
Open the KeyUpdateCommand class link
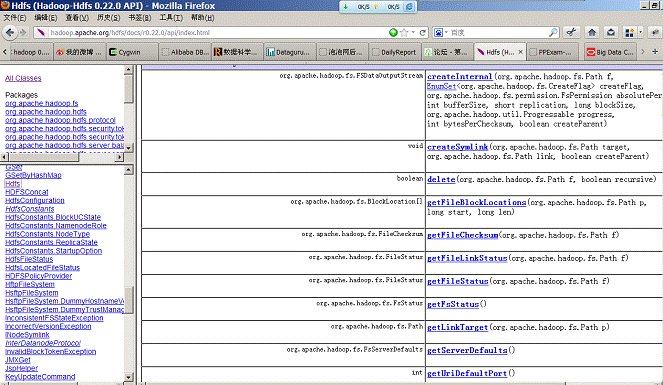click(40, 377)
